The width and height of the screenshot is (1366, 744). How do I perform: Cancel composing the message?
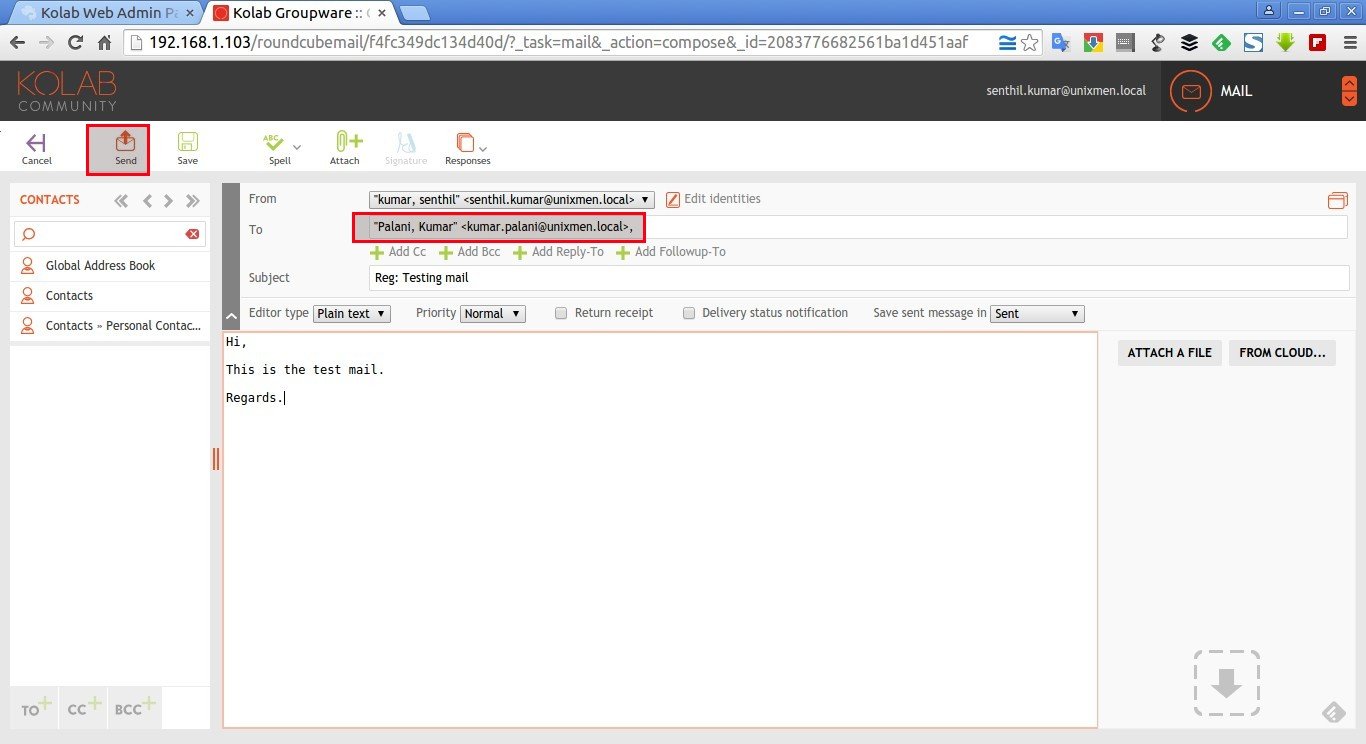coord(37,148)
